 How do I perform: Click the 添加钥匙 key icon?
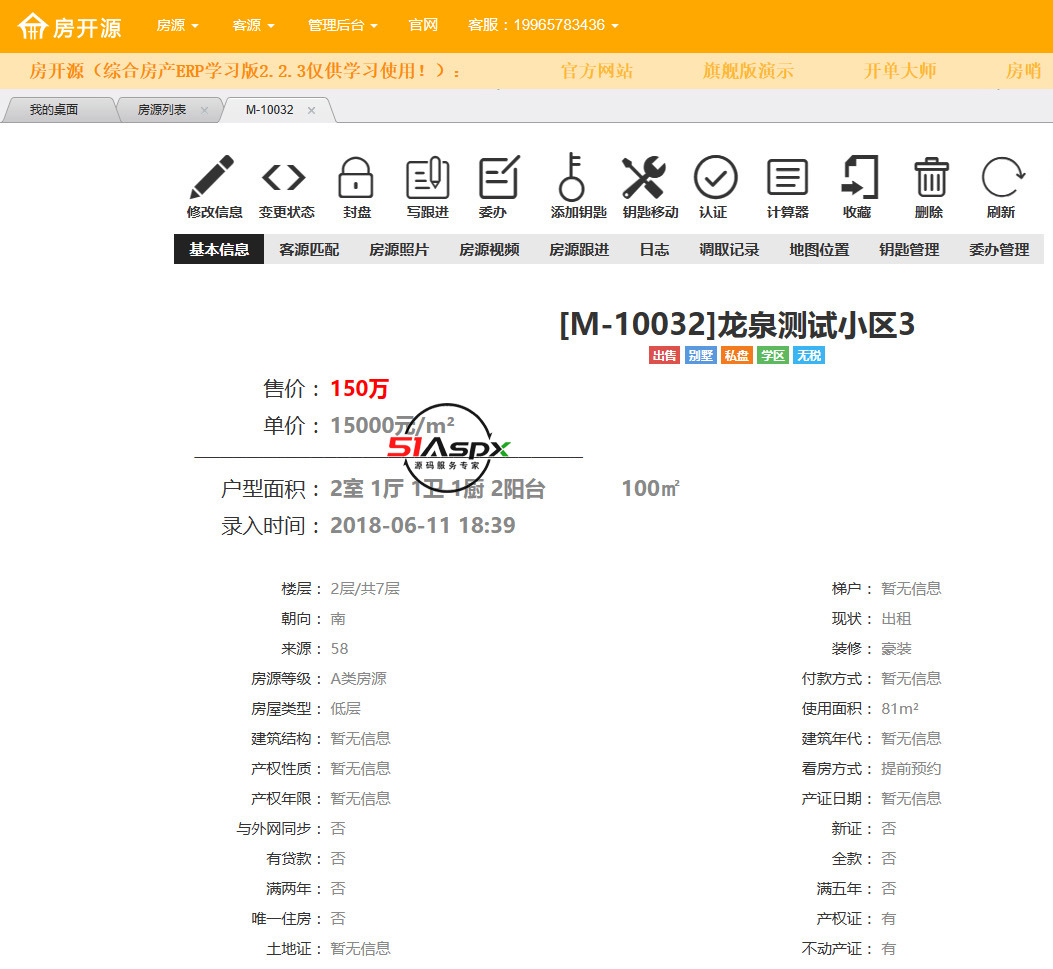pos(572,178)
